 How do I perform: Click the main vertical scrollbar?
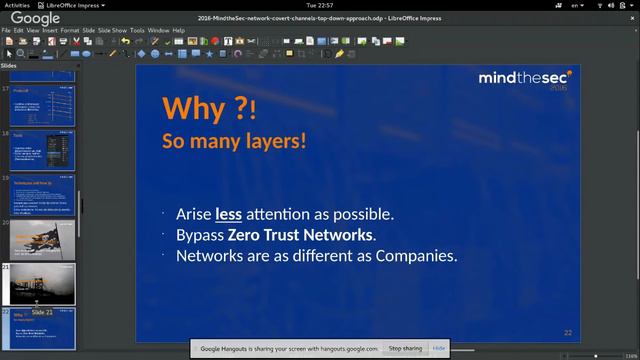coord(637,205)
